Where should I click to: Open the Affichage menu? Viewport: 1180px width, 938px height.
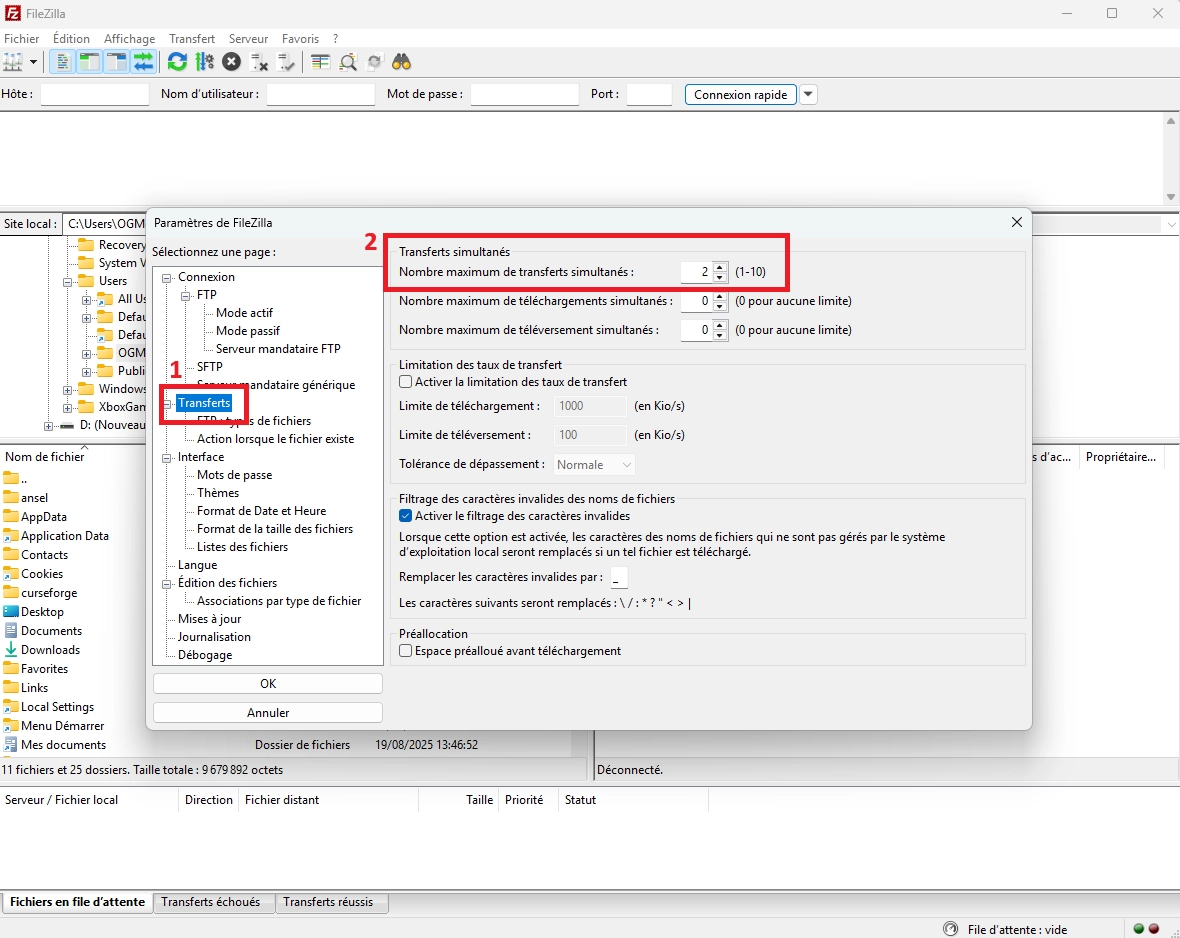(129, 38)
